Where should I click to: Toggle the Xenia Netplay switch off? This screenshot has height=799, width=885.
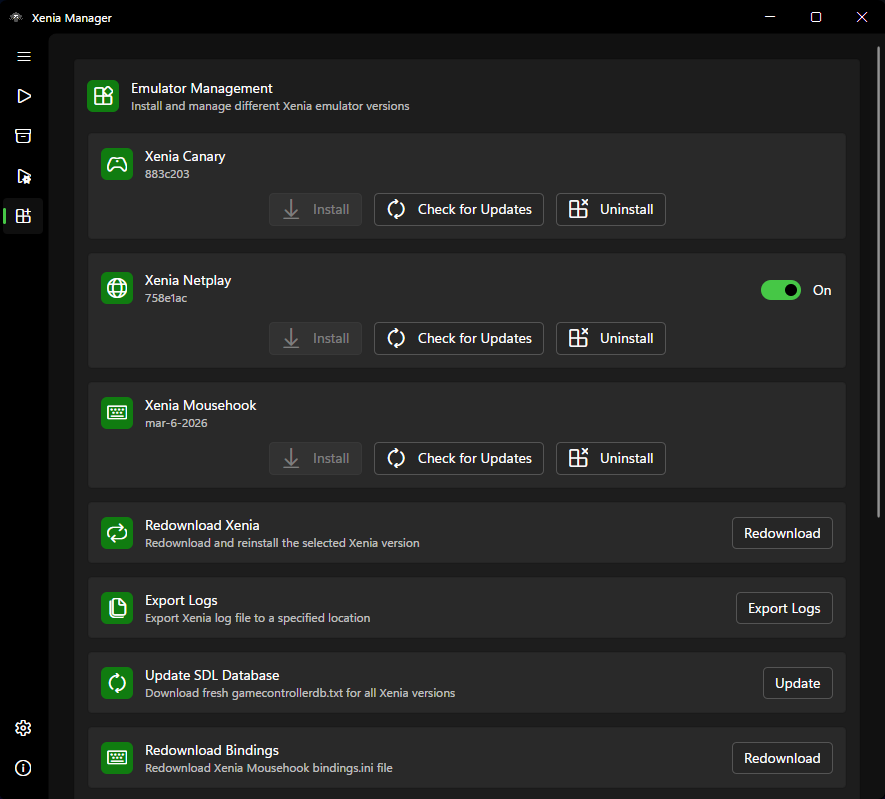click(781, 290)
